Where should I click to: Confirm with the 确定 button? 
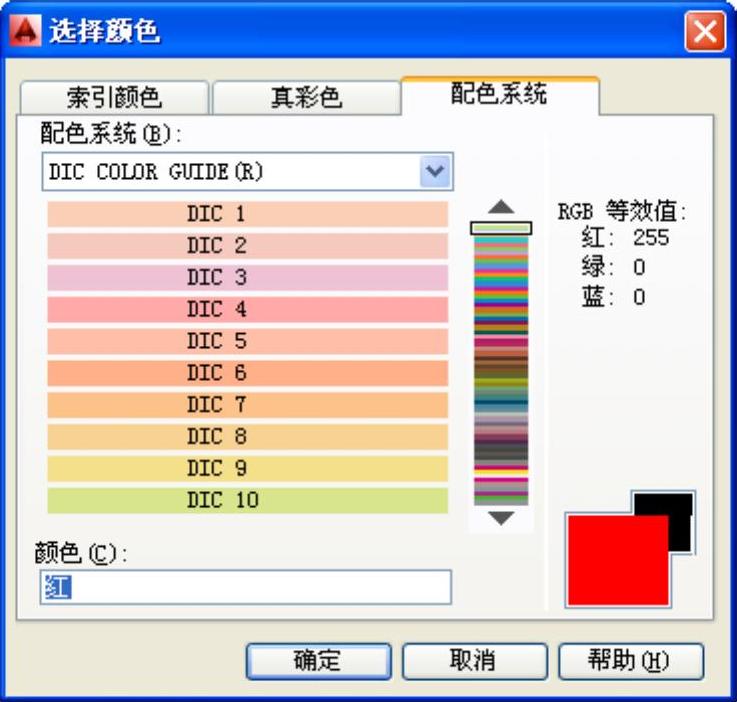(x=319, y=661)
